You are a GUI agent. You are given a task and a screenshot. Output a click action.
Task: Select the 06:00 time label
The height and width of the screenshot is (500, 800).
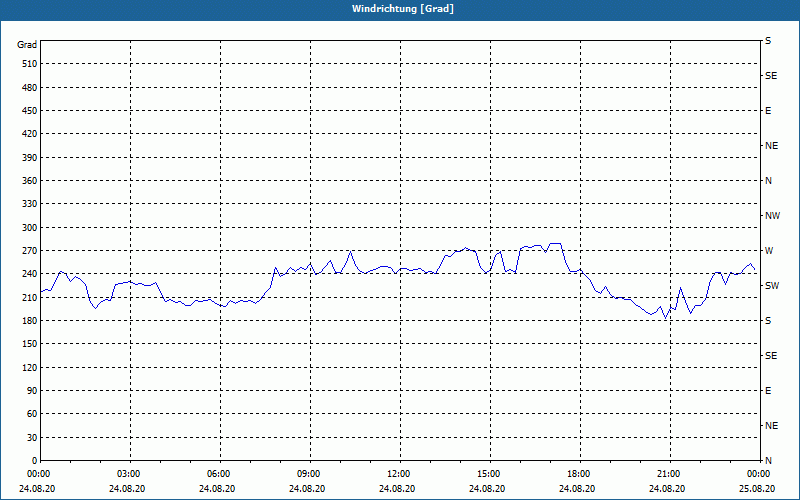tap(218, 474)
